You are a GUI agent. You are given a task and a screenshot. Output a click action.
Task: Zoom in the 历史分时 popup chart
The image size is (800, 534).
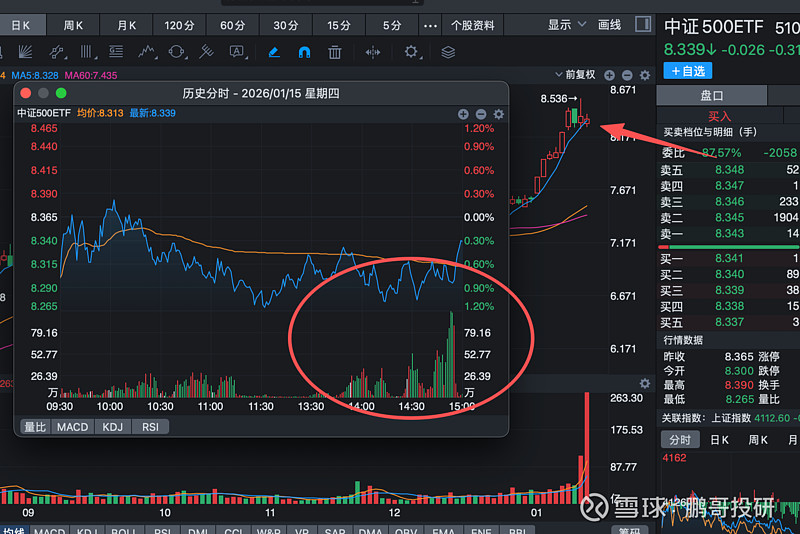[463, 114]
